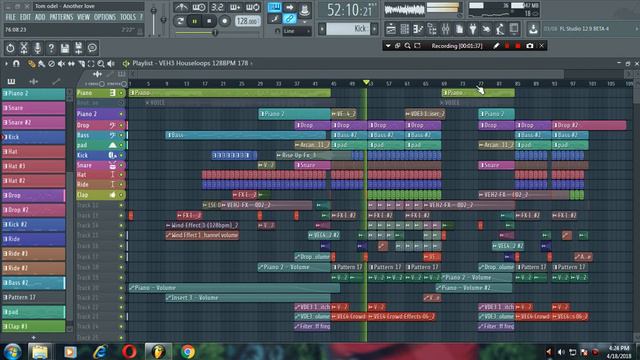Screen dimensions: 640x360
Task: Select previous pattern arrow beside Kick
Action: point(322,29)
